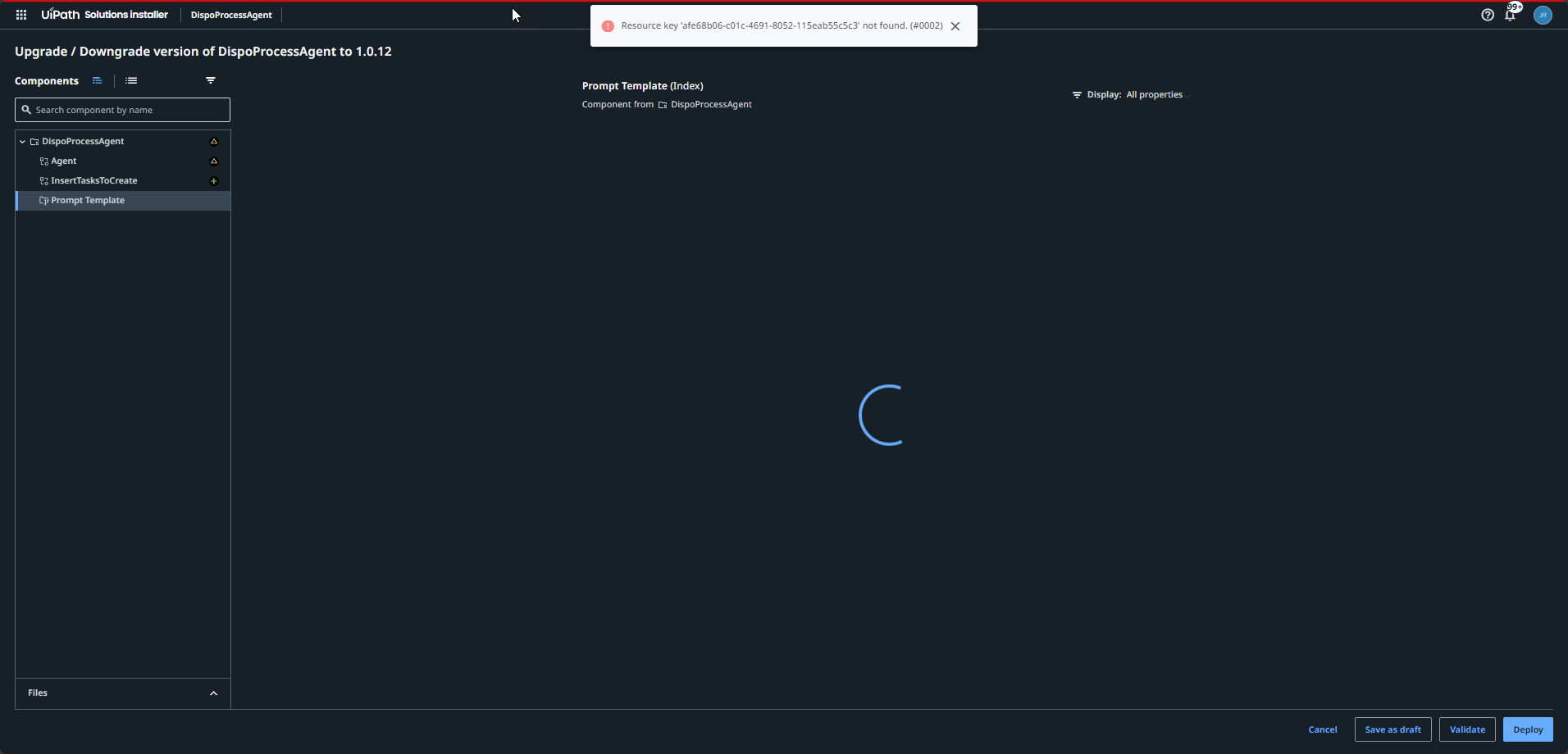Click the Display filter icon

tap(1077, 95)
